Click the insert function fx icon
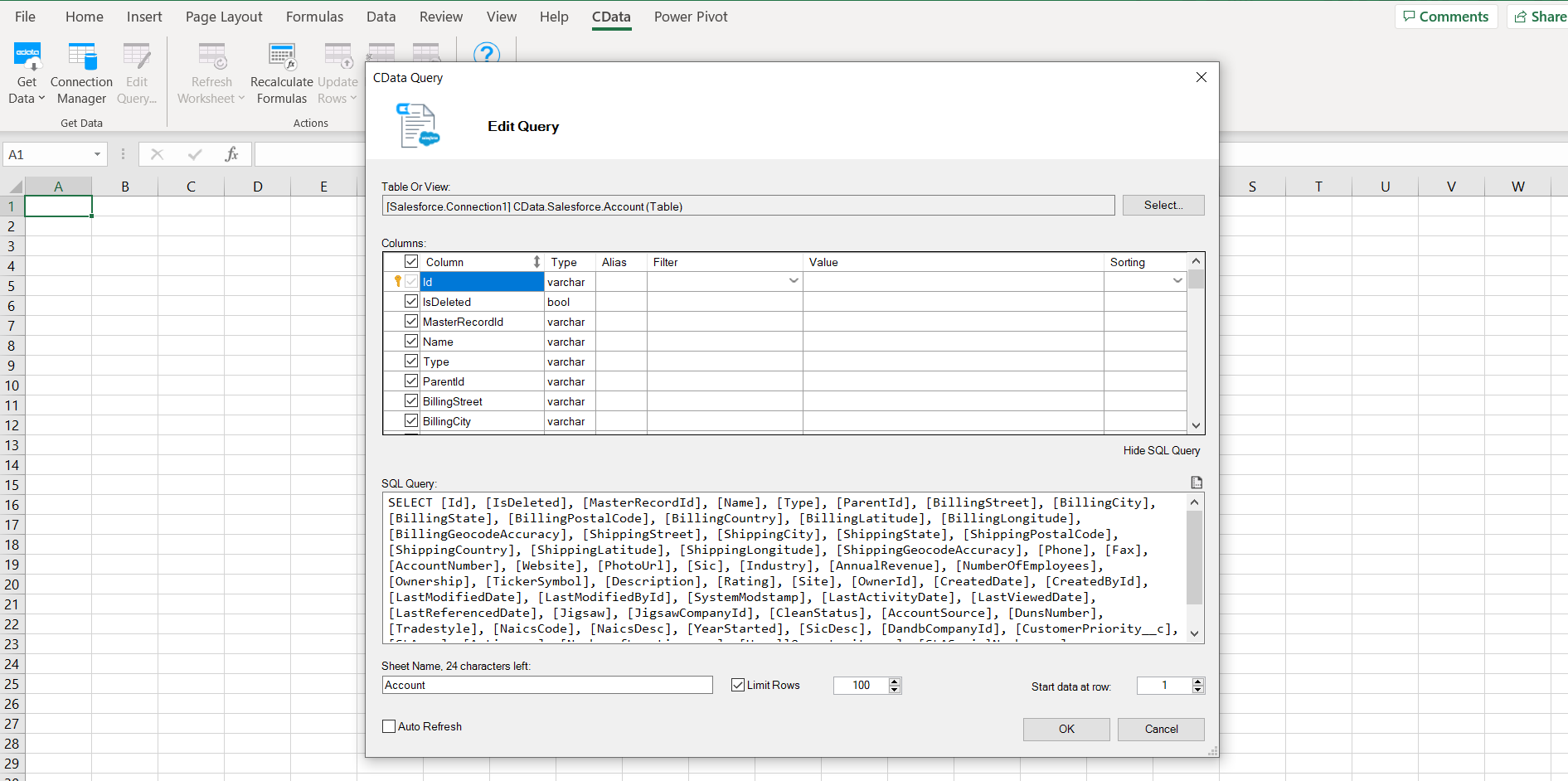The image size is (1568, 781). [x=231, y=154]
